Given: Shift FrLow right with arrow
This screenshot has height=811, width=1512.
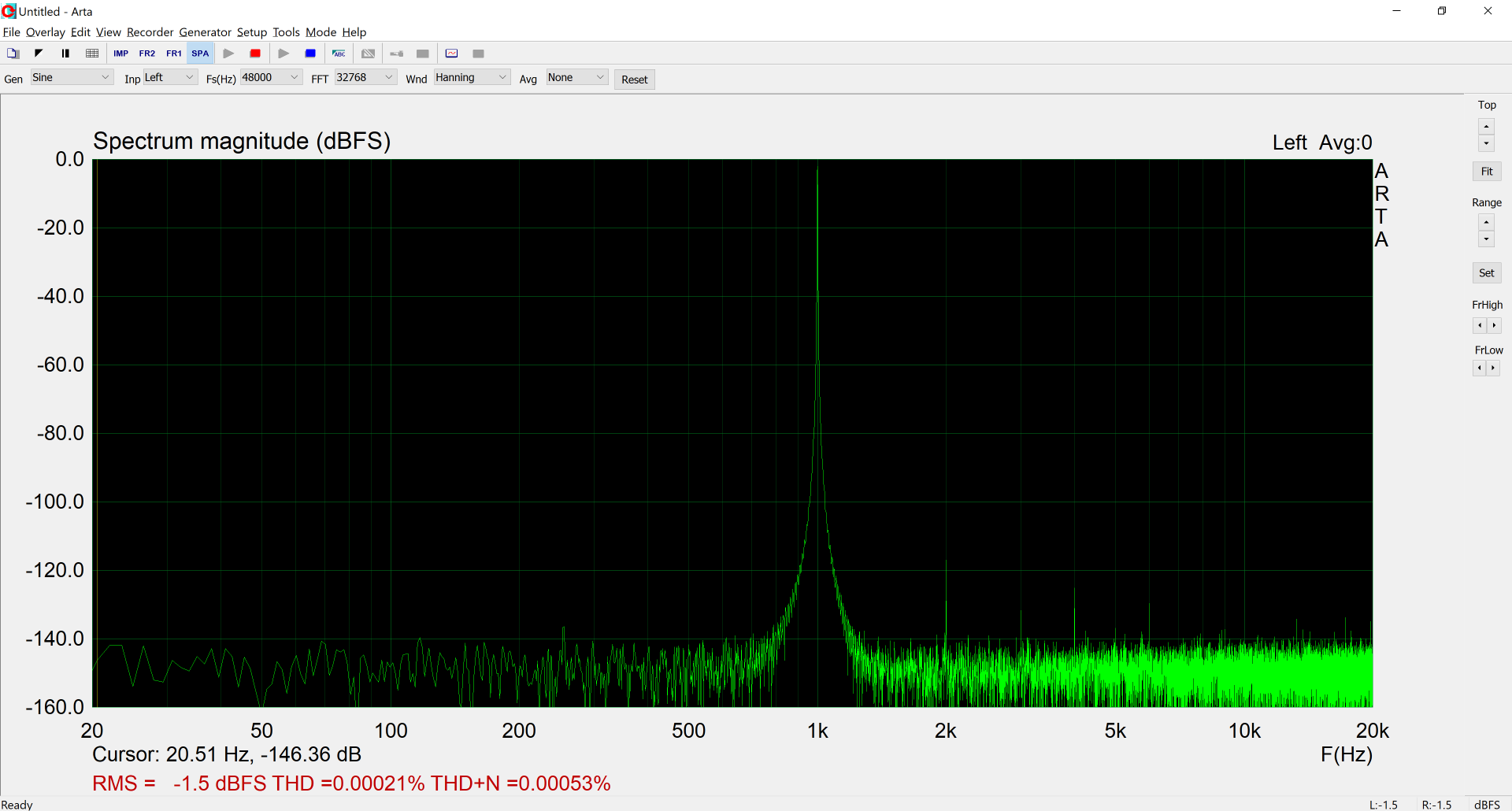Looking at the screenshot, I should [1493, 368].
